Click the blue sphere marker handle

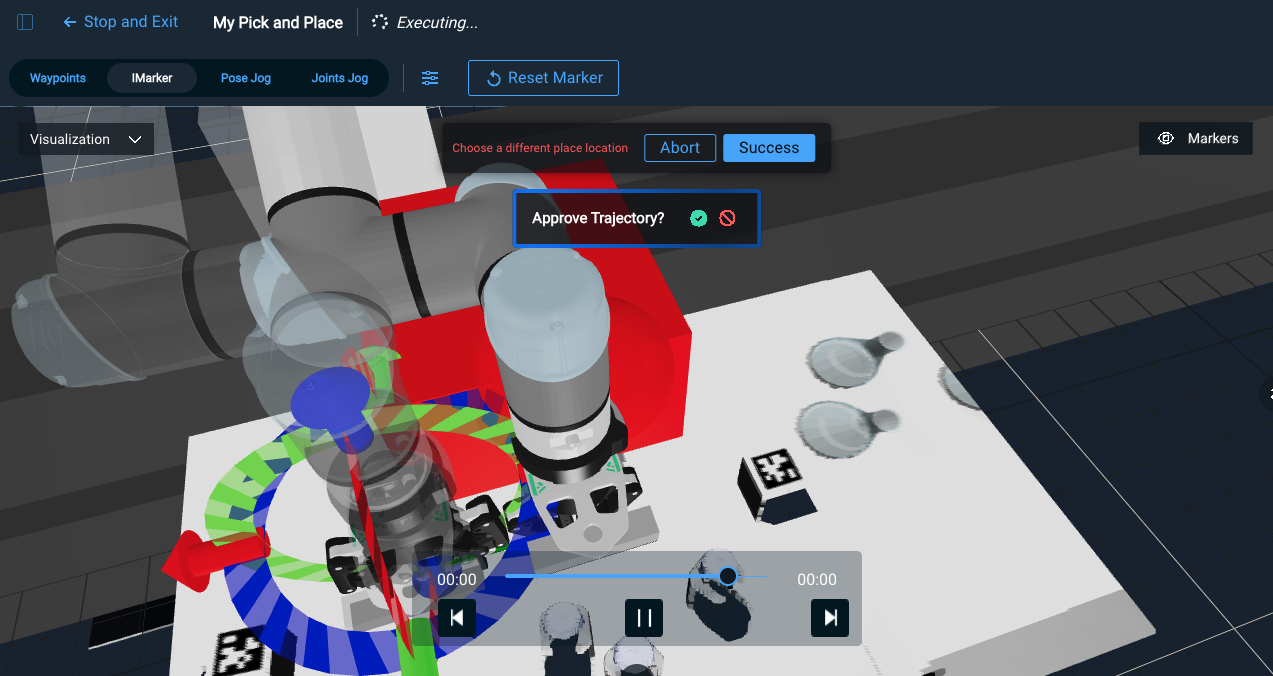coord(322,397)
